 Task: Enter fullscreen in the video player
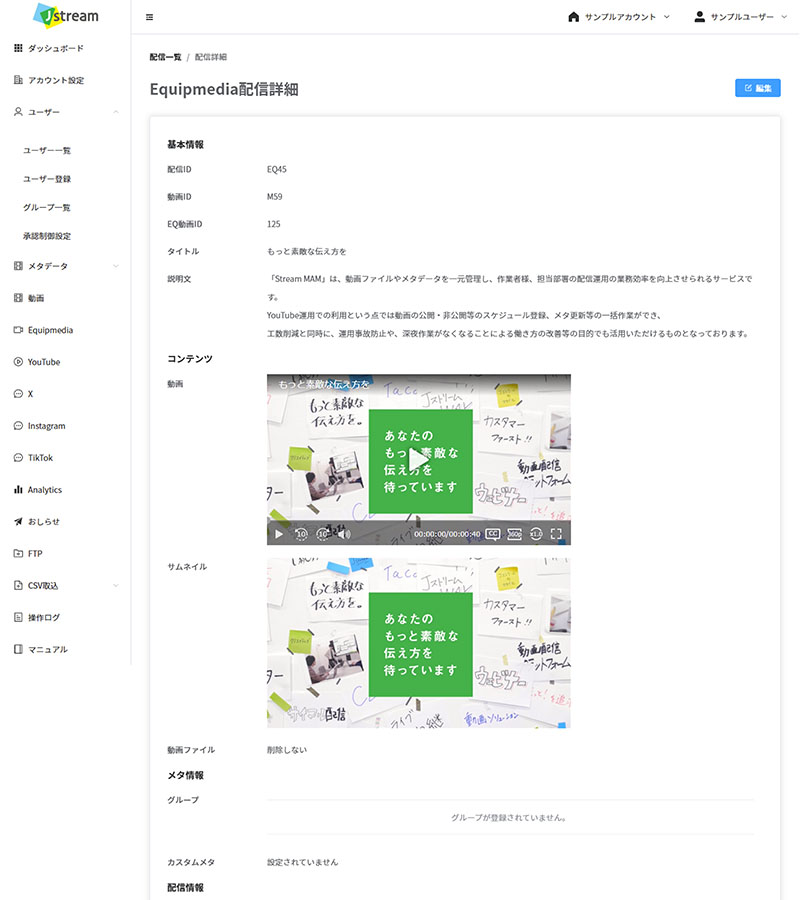tap(556, 534)
